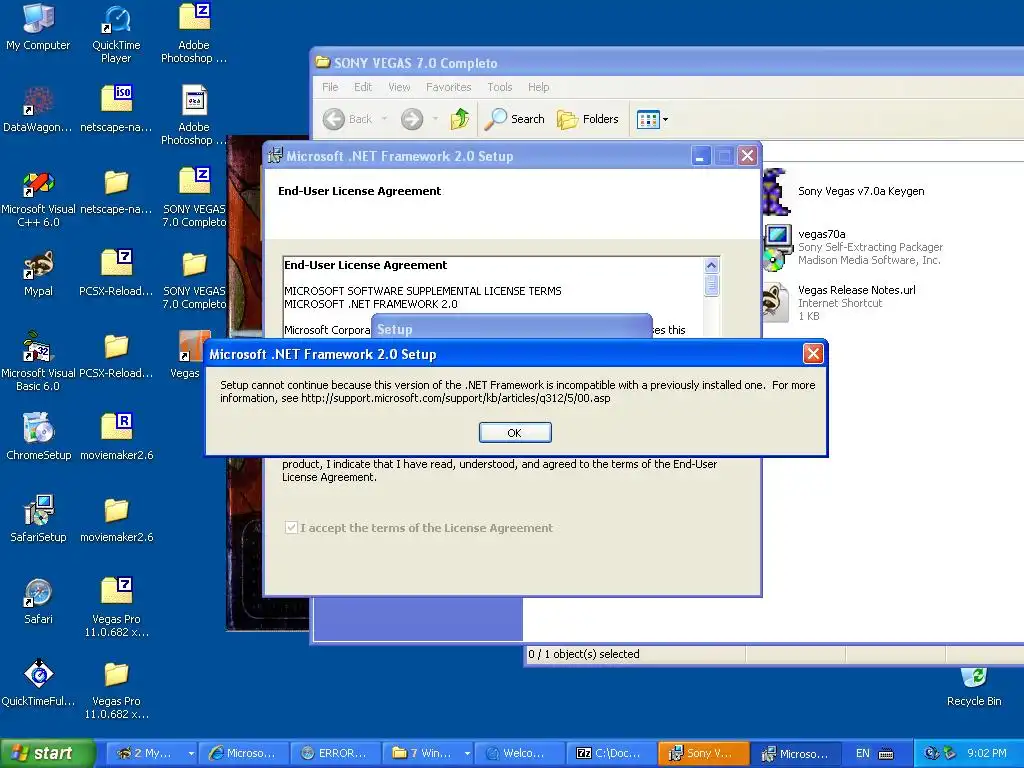The image size is (1024, 768).
Task: Select the moviemaker2.6 RAR archive icon
Action: click(116, 438)
